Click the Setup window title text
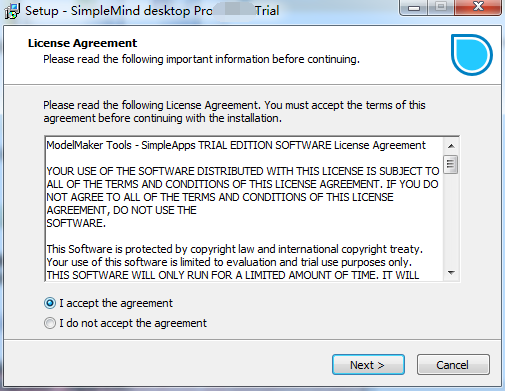The height and width of the screenshot is (391, 505). point(152,11)
